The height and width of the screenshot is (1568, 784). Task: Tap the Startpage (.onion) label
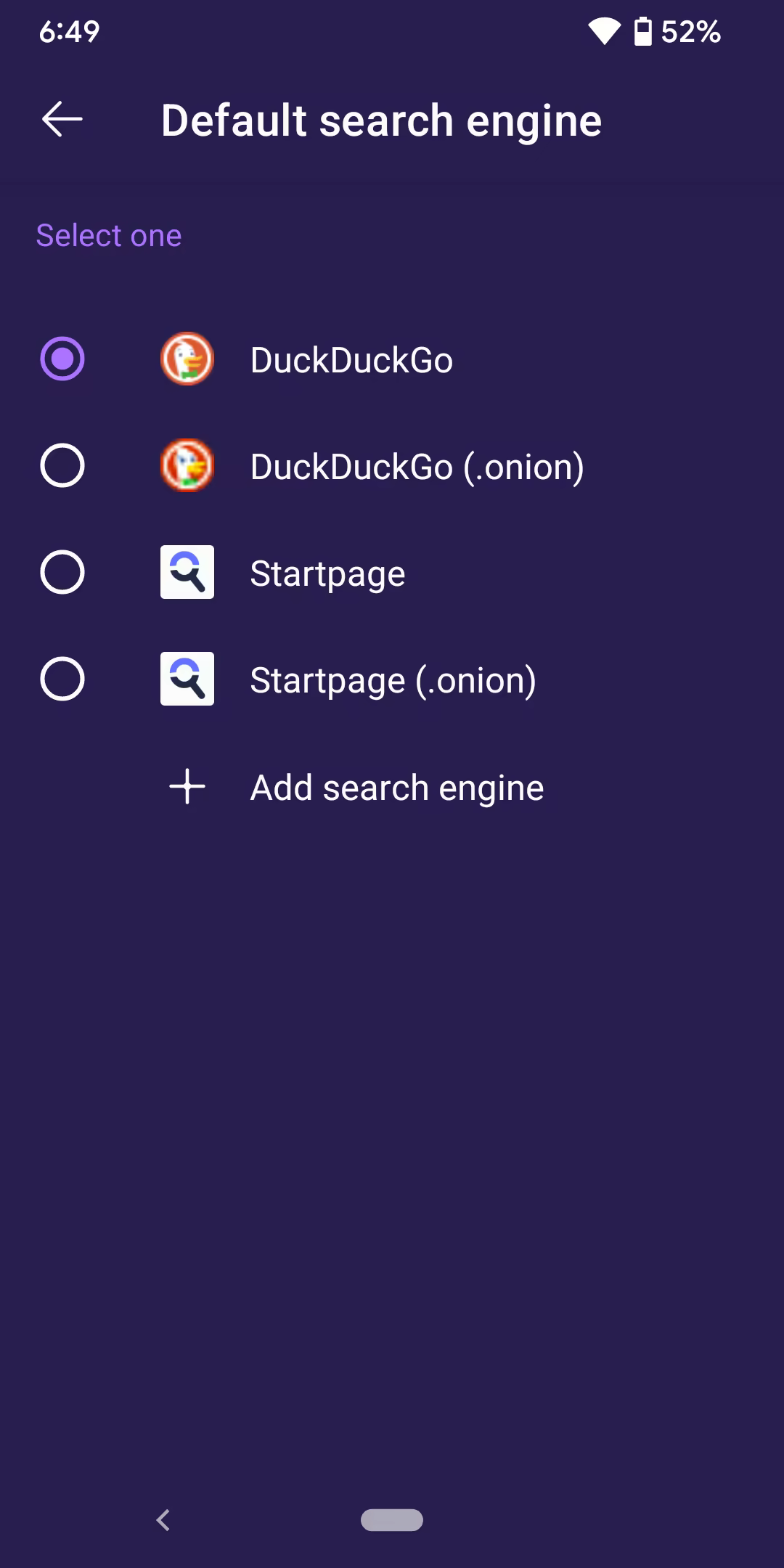click(393, 680)
